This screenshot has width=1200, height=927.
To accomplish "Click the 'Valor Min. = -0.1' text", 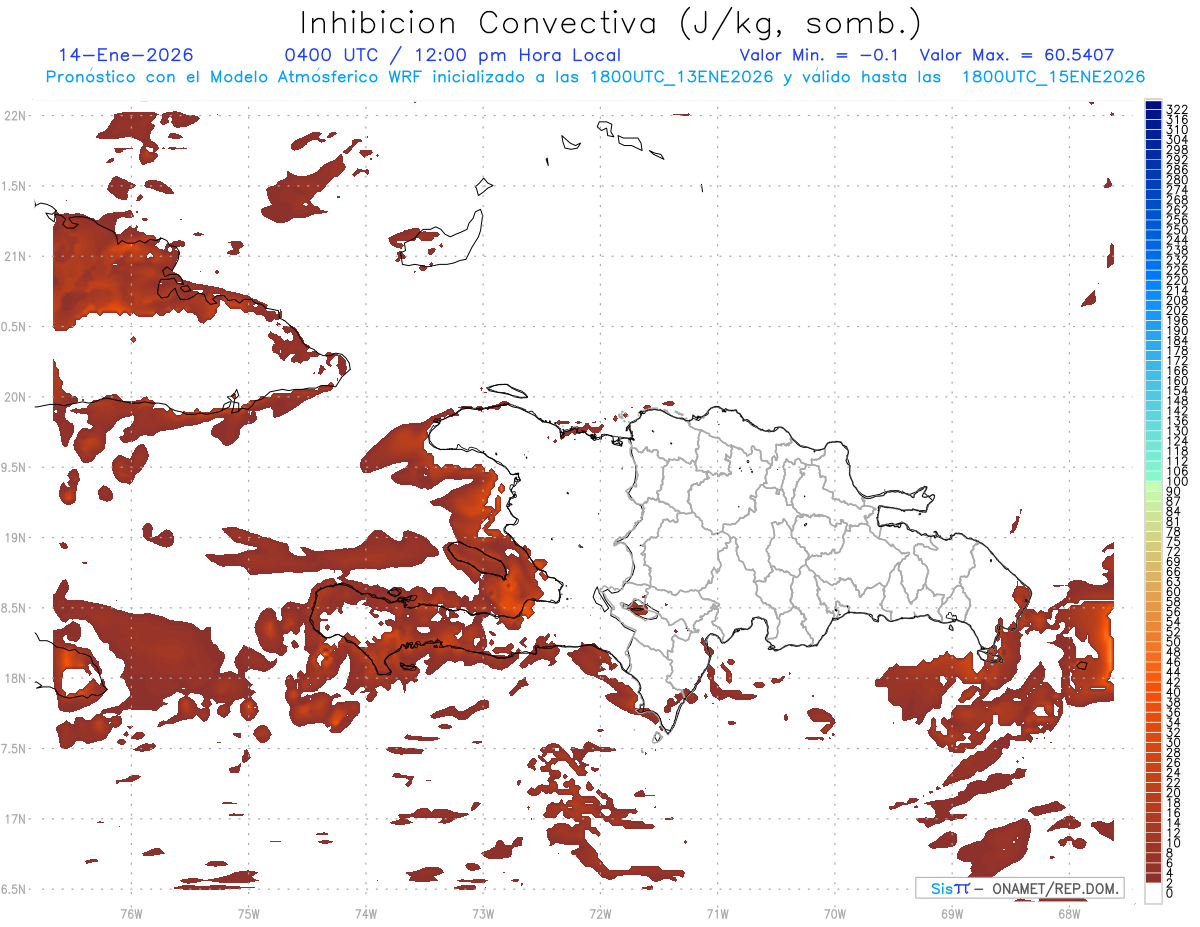I will pos(820,55).
